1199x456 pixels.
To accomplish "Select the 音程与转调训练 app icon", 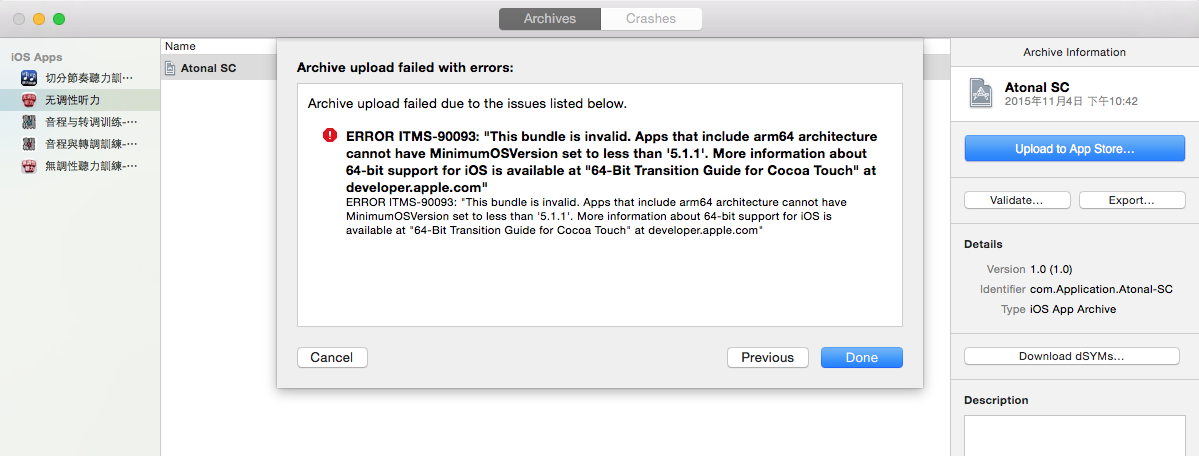I will [29, 122].
